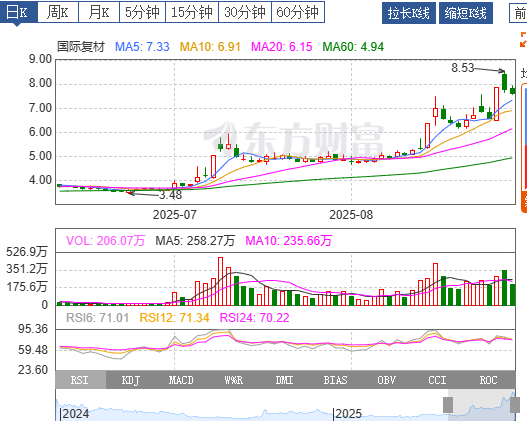Image resolution: width=527 pixels, height=424 pixels.
Task: Click the 2024 marker on overview timeline
Action: (x=75, y=414)
